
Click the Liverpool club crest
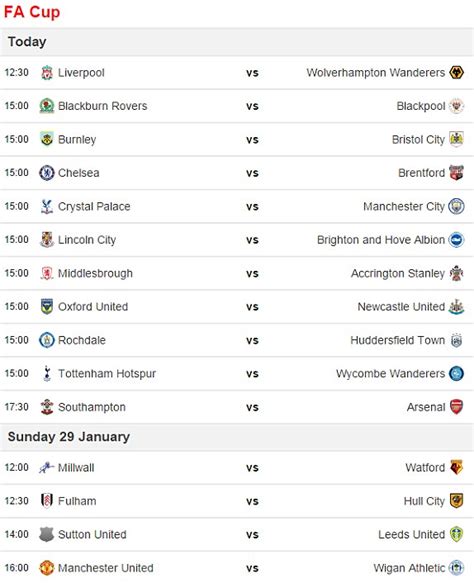click(x=47, y=73)
